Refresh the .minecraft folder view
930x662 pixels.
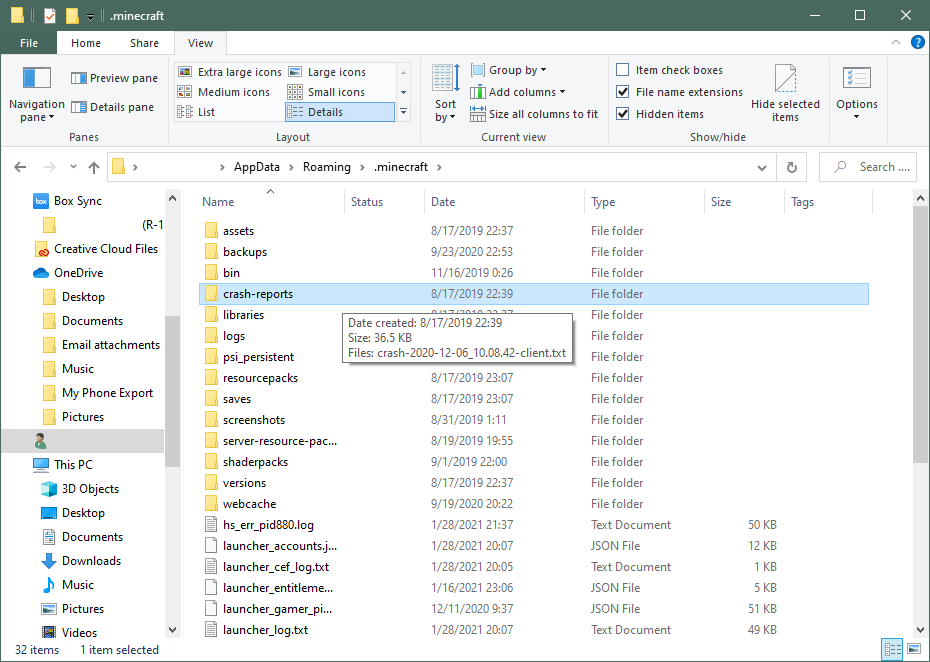point(791,167)
